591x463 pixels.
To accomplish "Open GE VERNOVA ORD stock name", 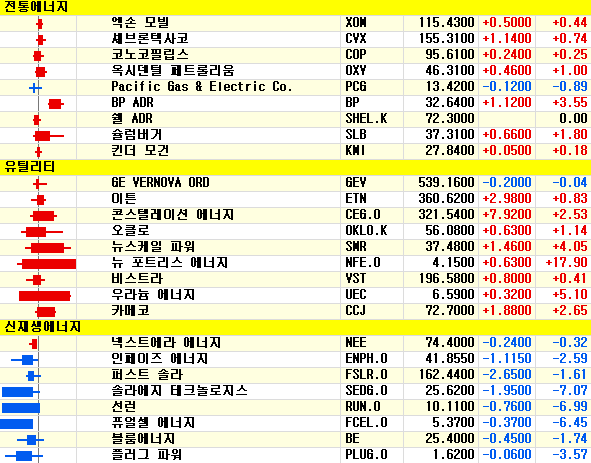I will [x=160, y=183].
